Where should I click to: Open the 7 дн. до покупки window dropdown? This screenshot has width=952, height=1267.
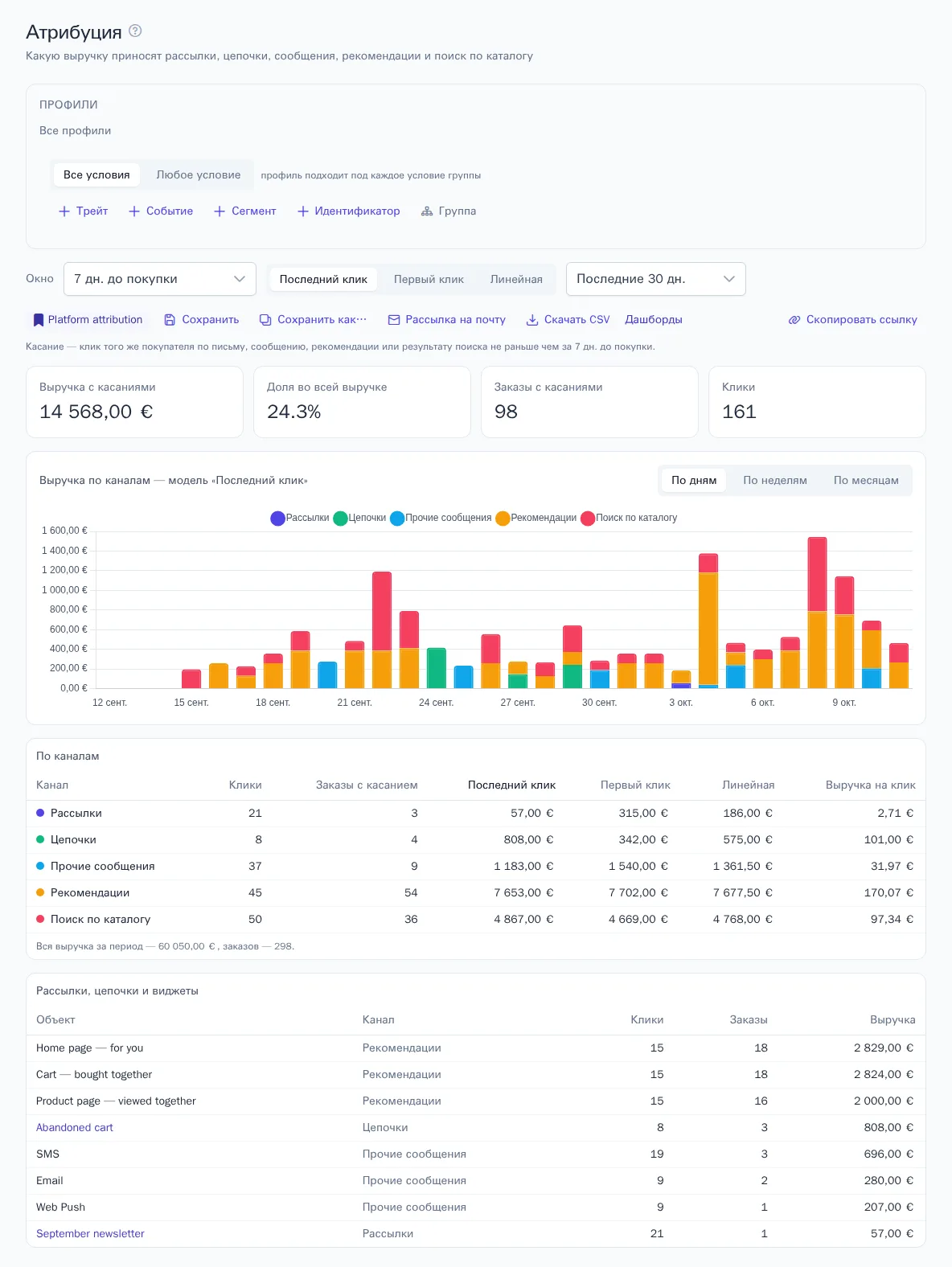[160, 279]
